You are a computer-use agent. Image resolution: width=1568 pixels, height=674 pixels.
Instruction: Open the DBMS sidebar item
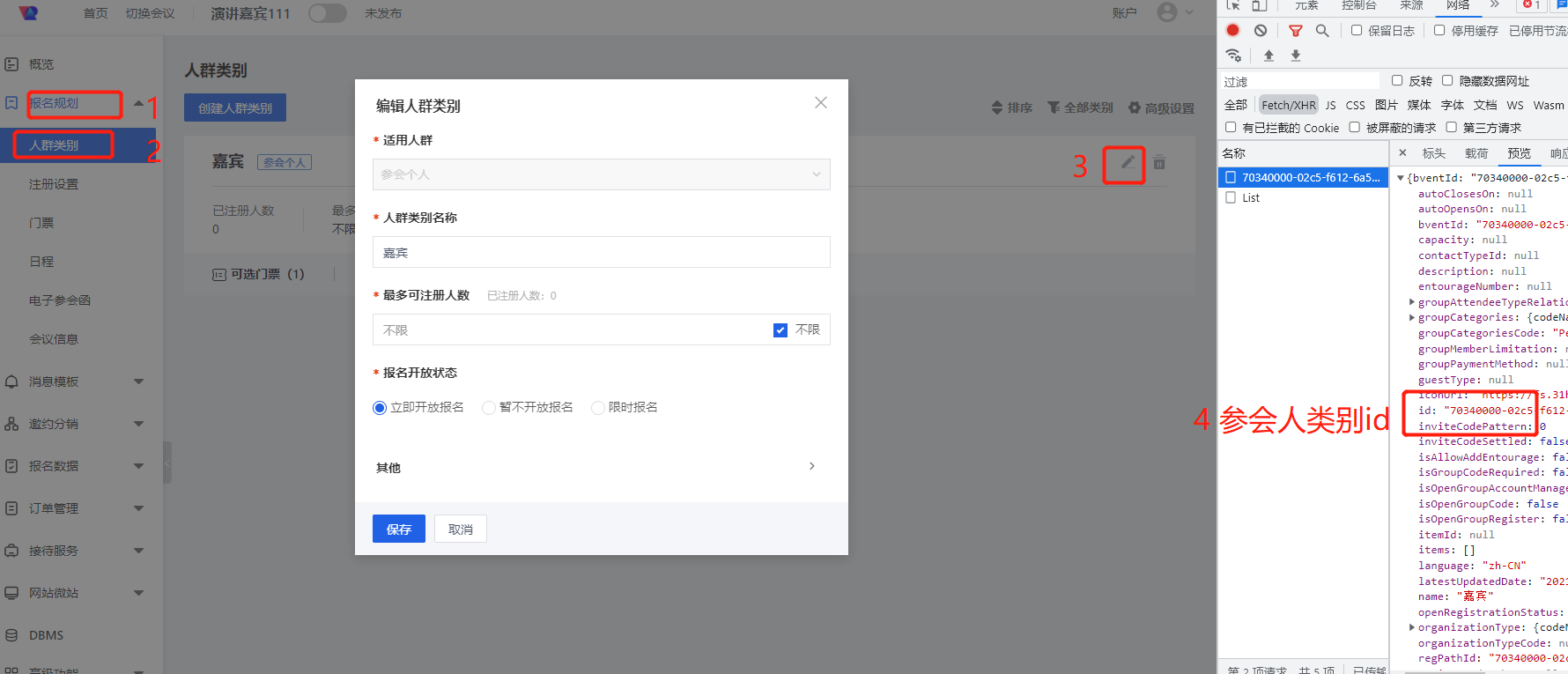click(x=46, y=635)
